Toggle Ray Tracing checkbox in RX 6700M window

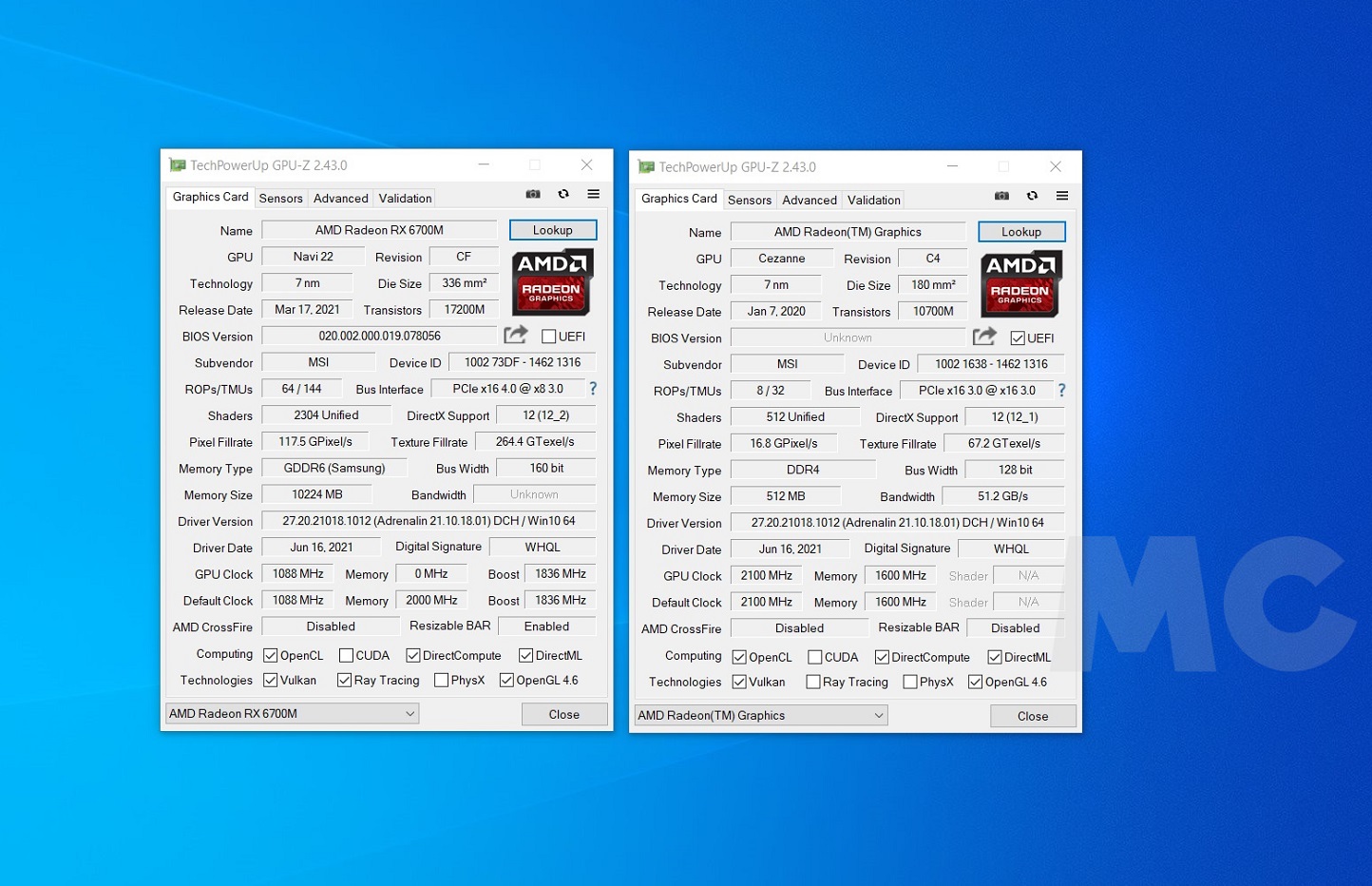pos(344,681)
